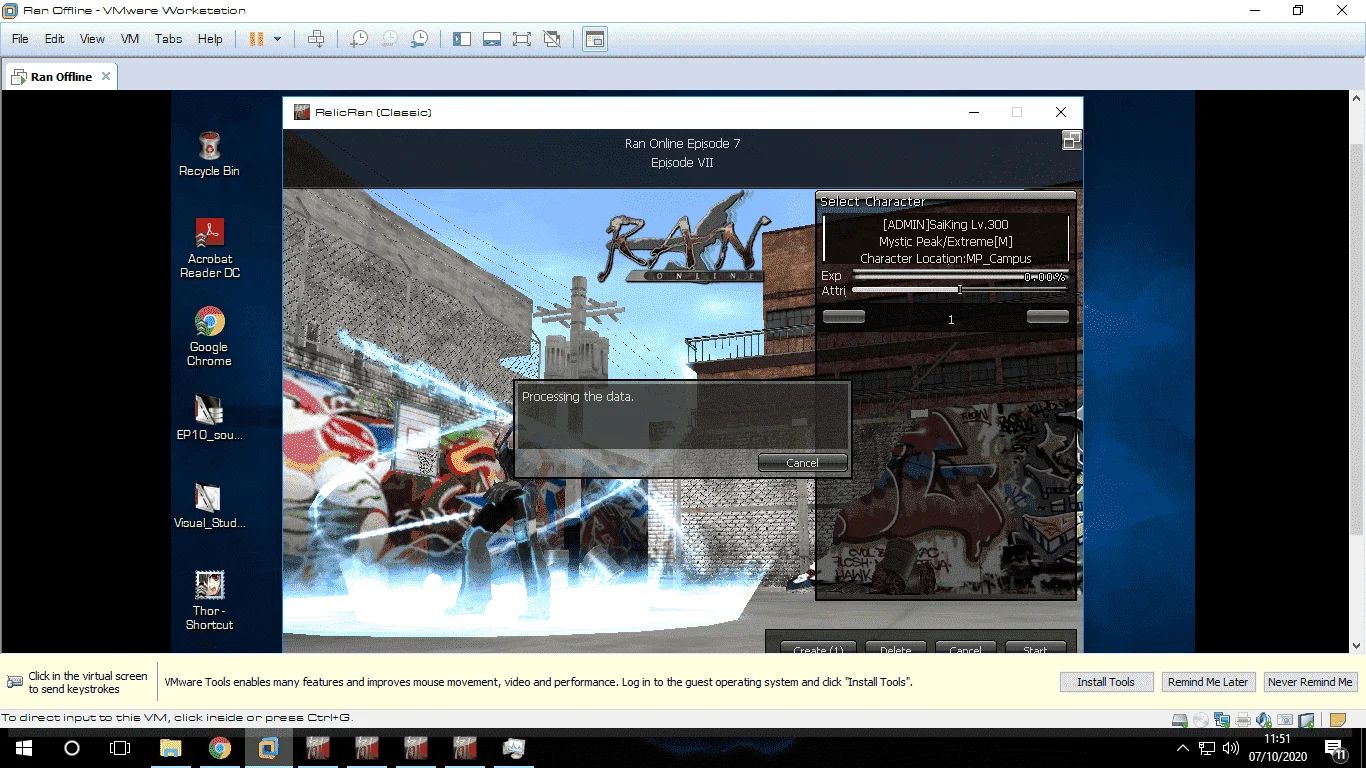Screen dimensions: 1366x768
Task: Go to next character page
Action: point(1047,317)
